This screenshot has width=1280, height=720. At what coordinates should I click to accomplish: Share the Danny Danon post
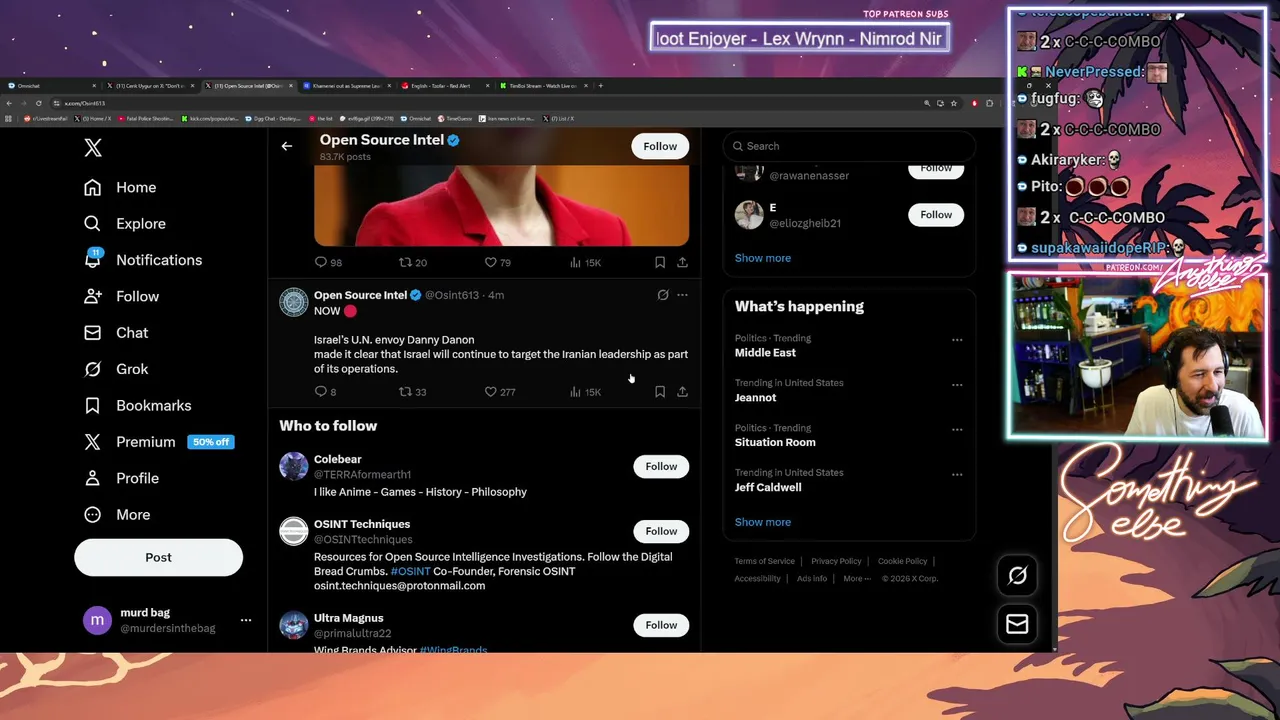click(682, 392)
